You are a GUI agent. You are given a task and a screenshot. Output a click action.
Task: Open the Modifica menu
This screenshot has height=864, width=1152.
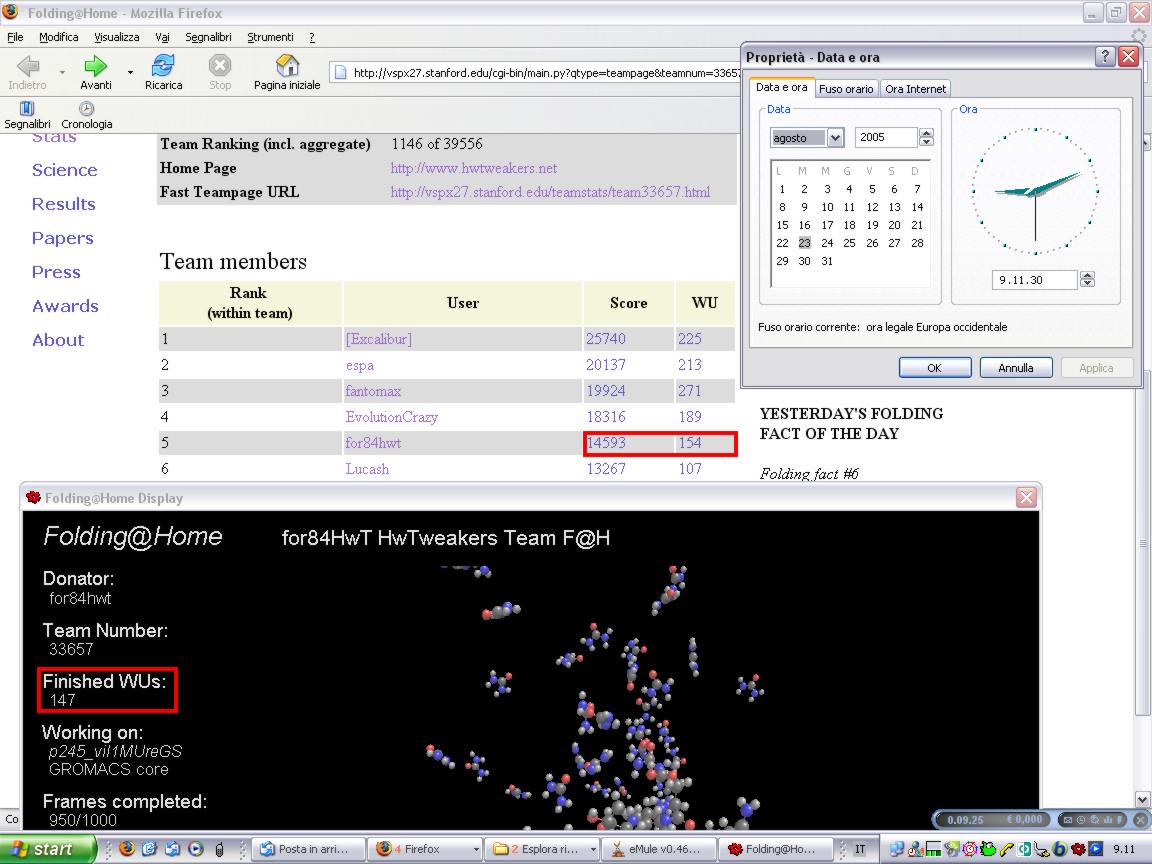(59, 37)
